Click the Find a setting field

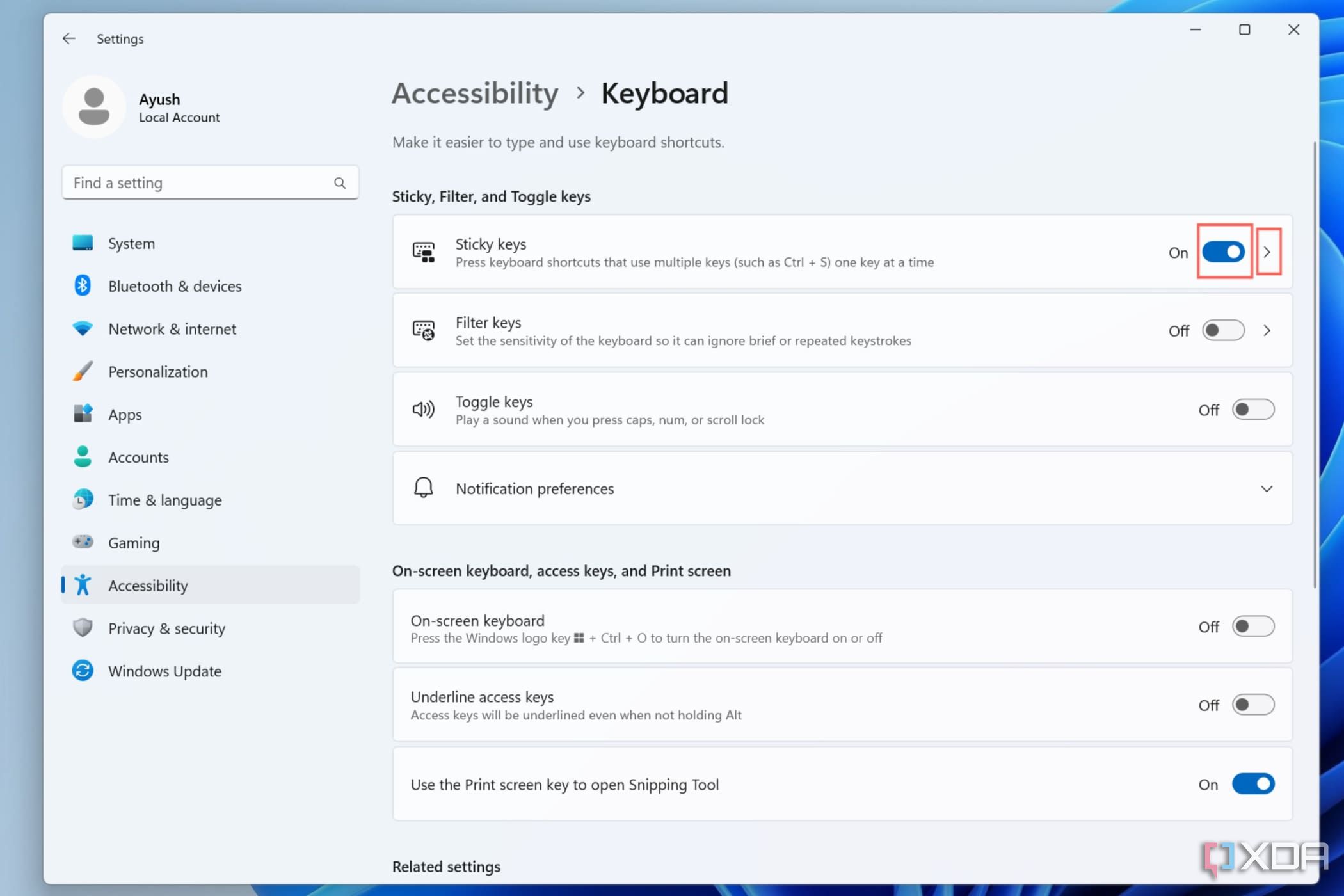click(x=211, y=183)
